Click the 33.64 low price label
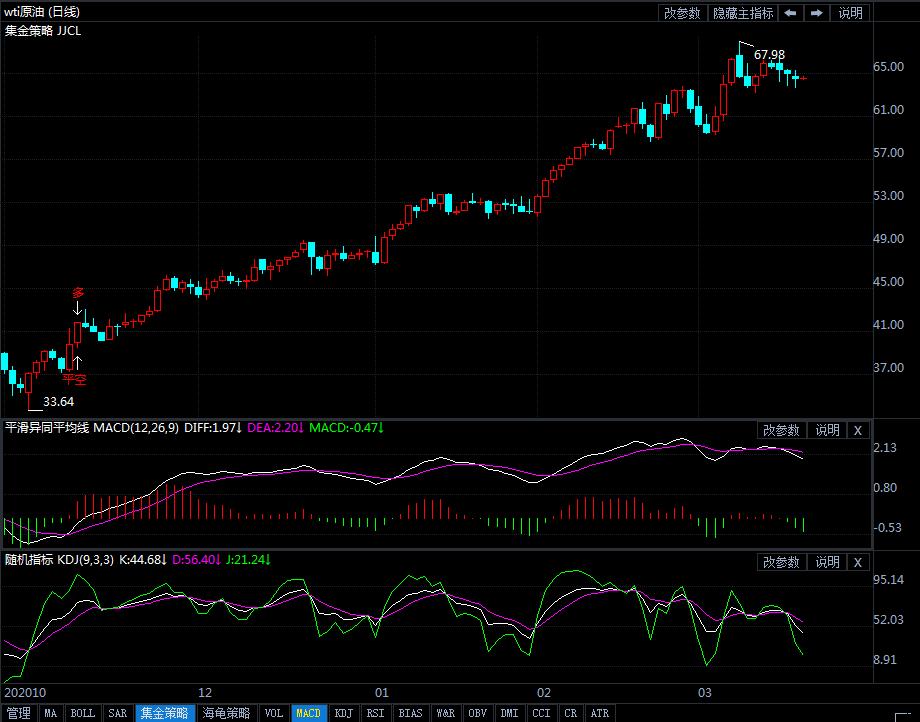Screen dimensions: 920x722 tap(59, 402)
